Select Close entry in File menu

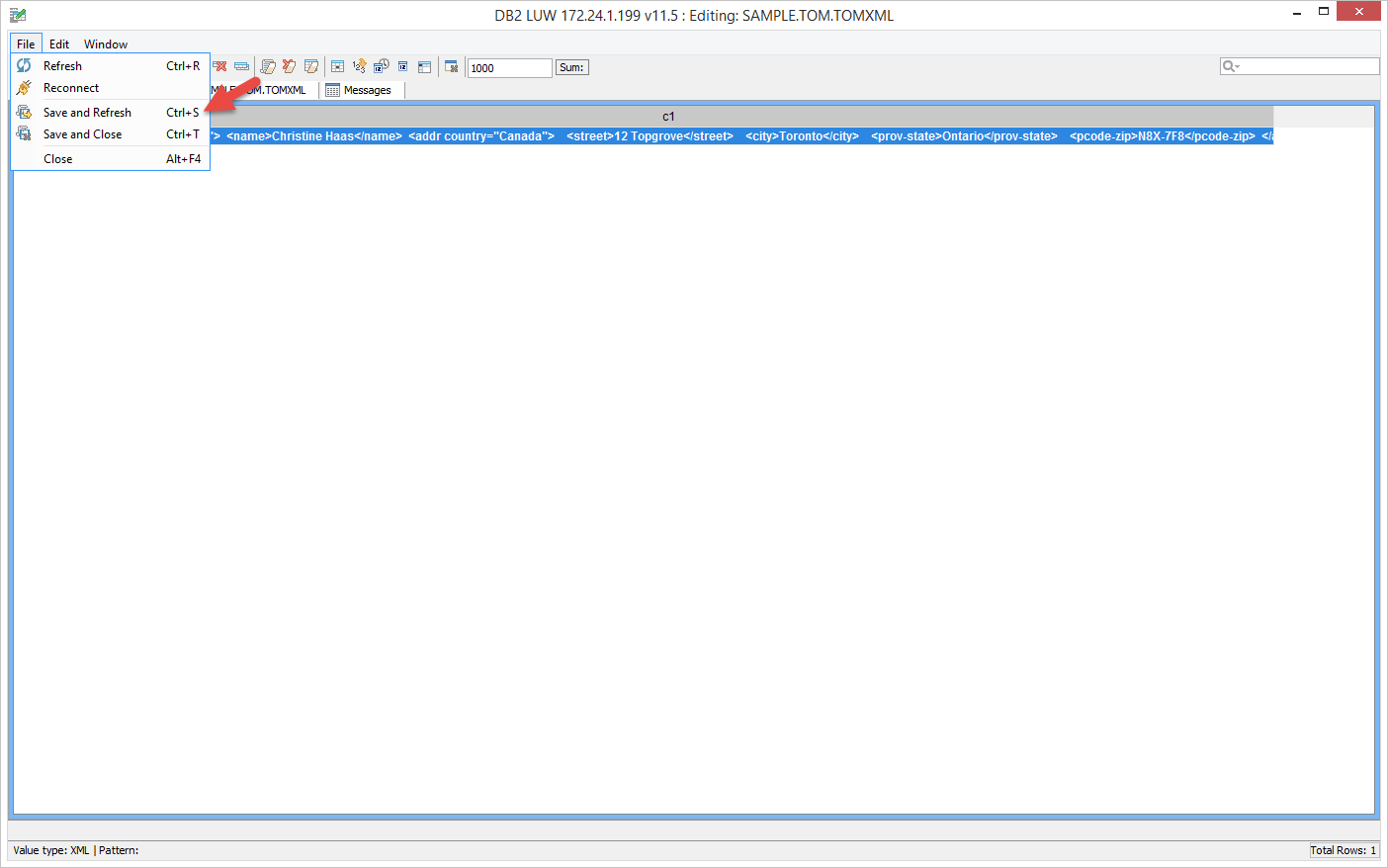[x=58, y=159]
